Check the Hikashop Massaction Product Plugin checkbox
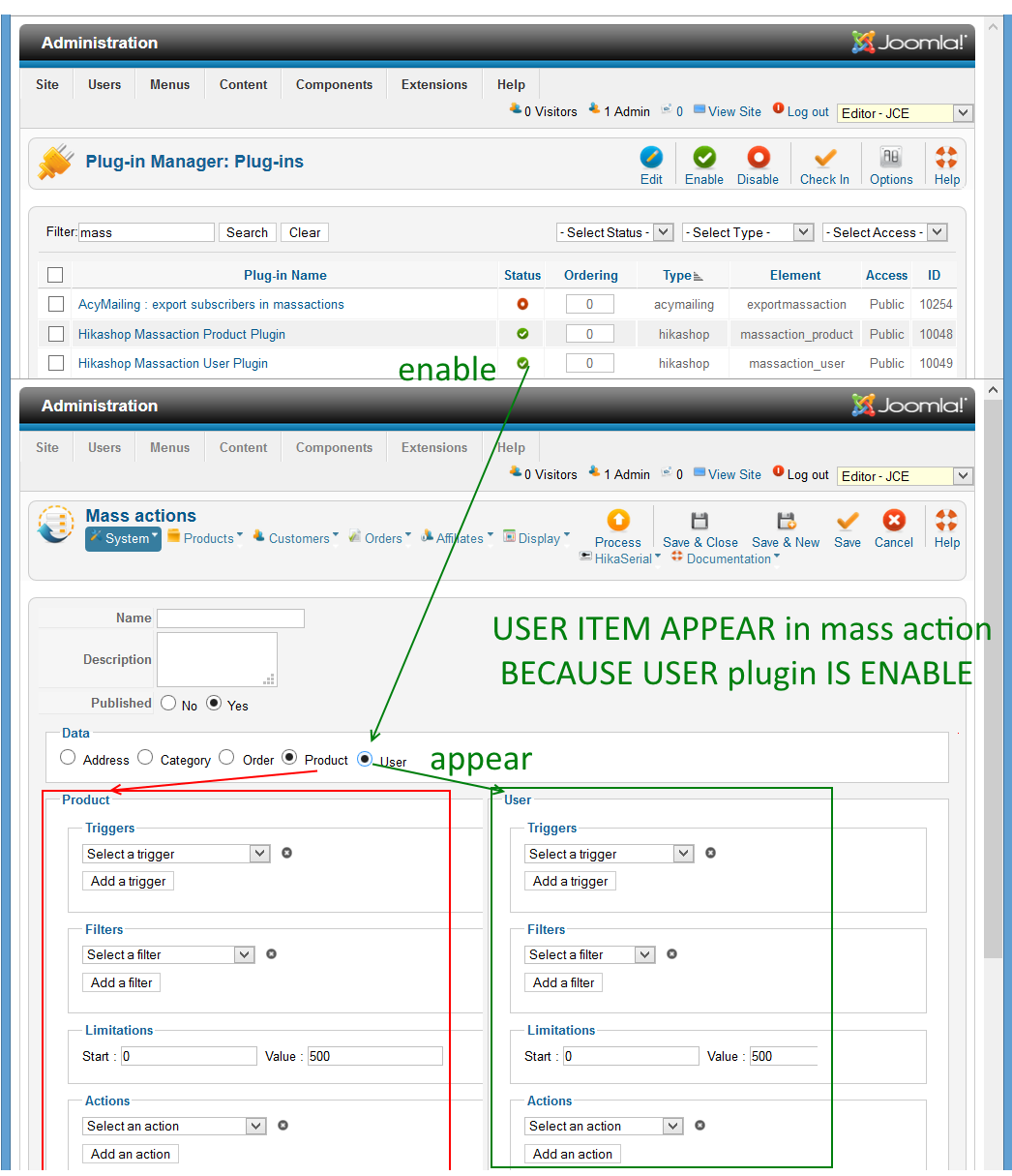Image resolution: width=1012 pixels, height=1176 pixels. [56, 334]
